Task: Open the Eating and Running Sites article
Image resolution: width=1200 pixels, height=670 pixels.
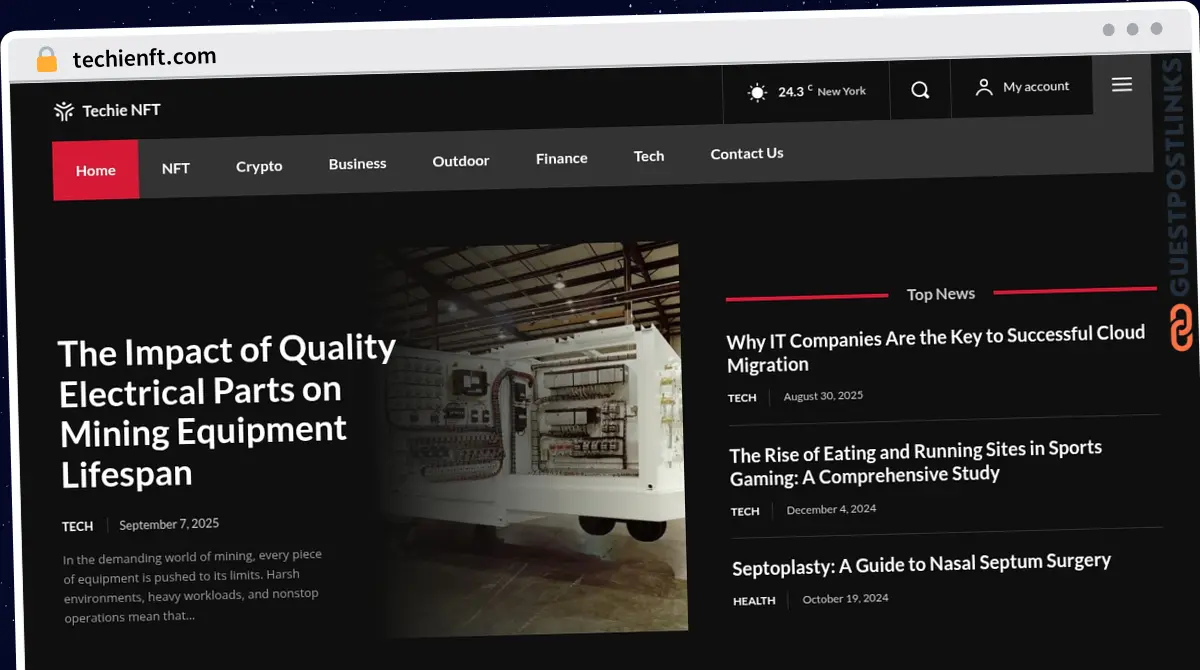Action: pyautogui.click(x=916, y=462)
